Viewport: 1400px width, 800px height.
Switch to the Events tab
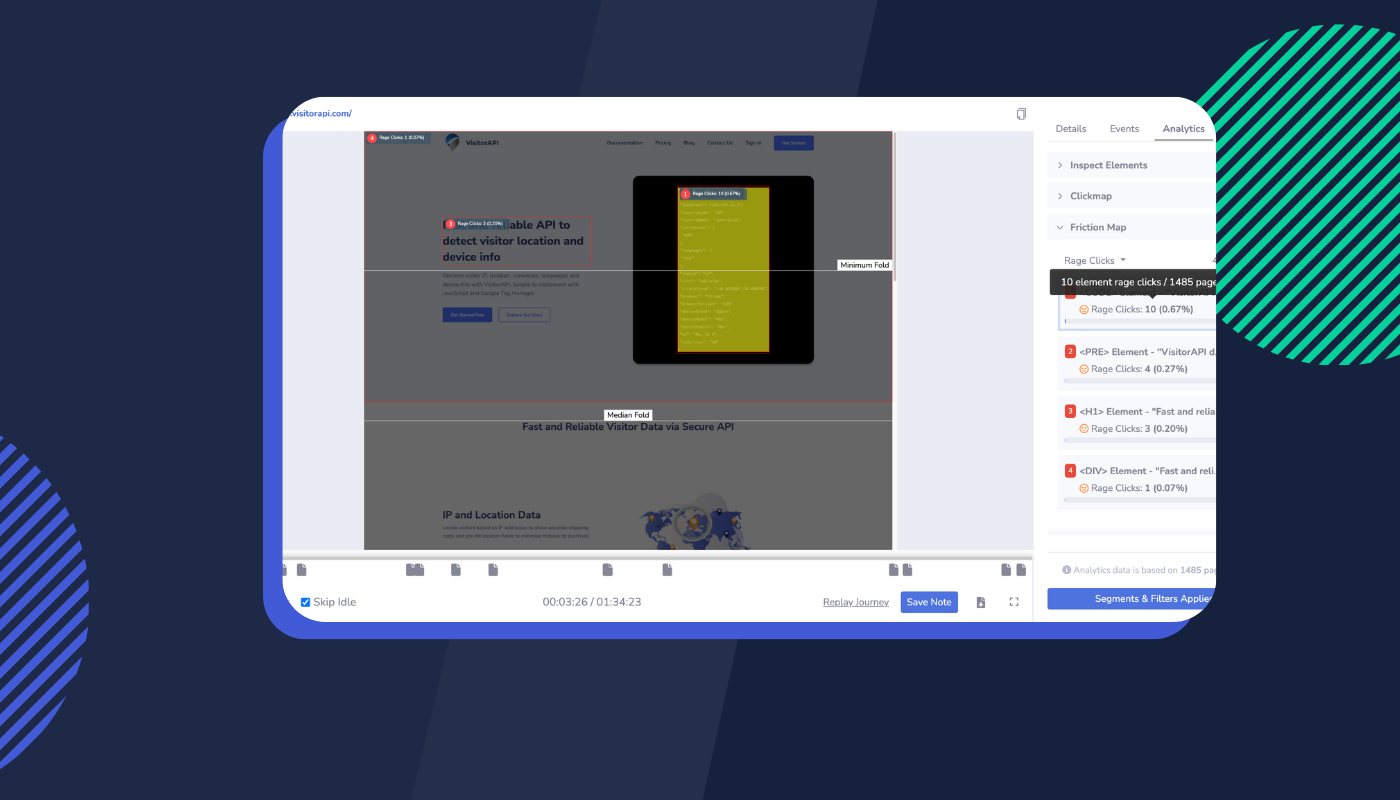pyautogui.click(x=1124, y=129)
